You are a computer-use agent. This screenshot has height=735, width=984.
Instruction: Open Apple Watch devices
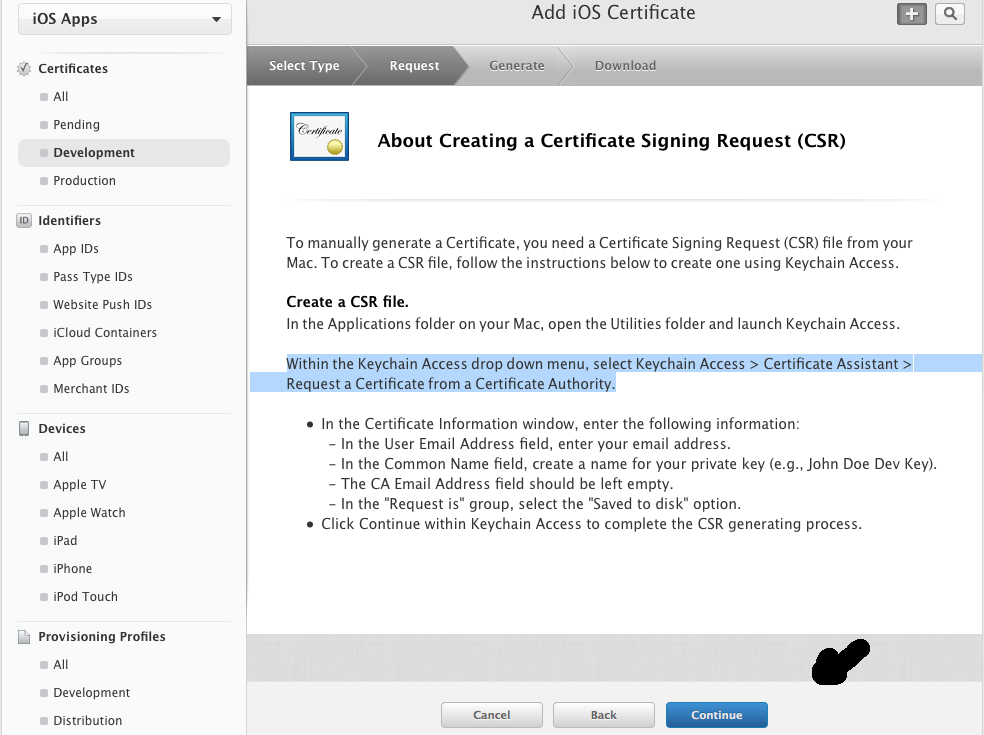(89, 513)
